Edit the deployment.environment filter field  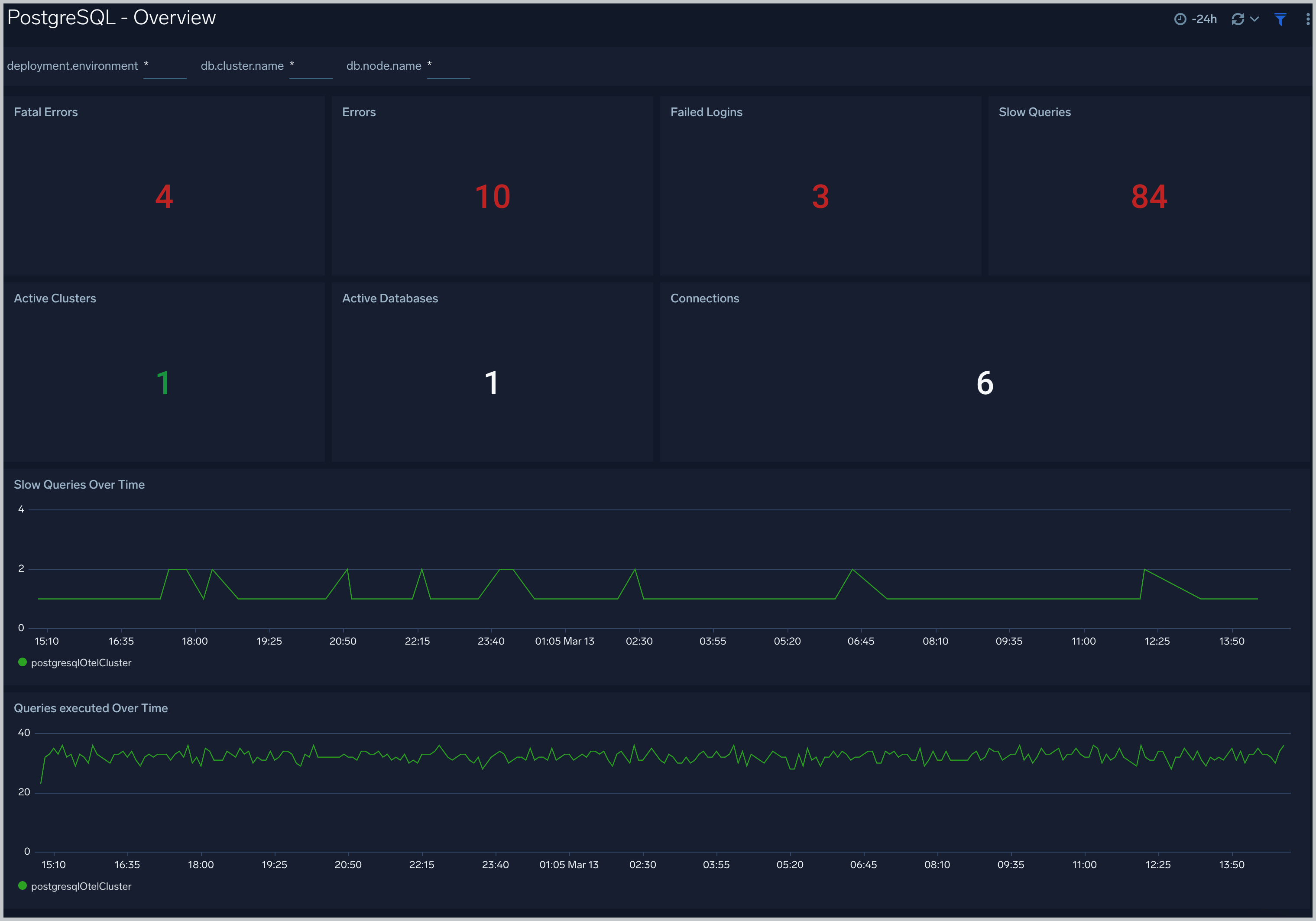coord(165,66)
